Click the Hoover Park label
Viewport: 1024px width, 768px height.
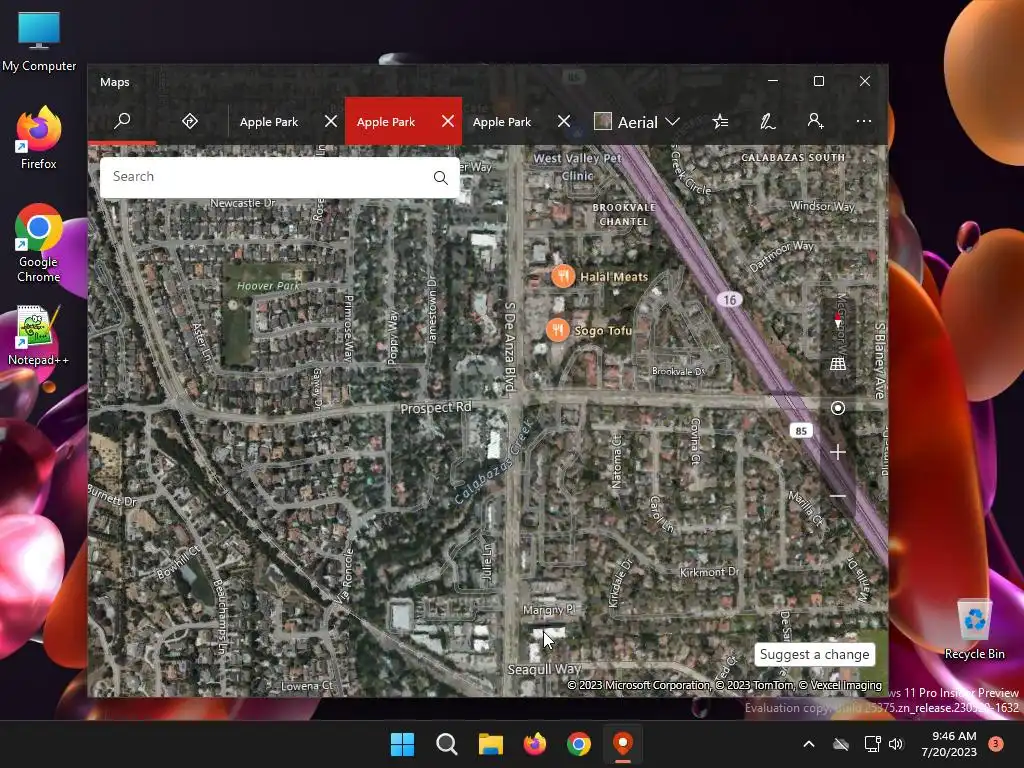268,286
